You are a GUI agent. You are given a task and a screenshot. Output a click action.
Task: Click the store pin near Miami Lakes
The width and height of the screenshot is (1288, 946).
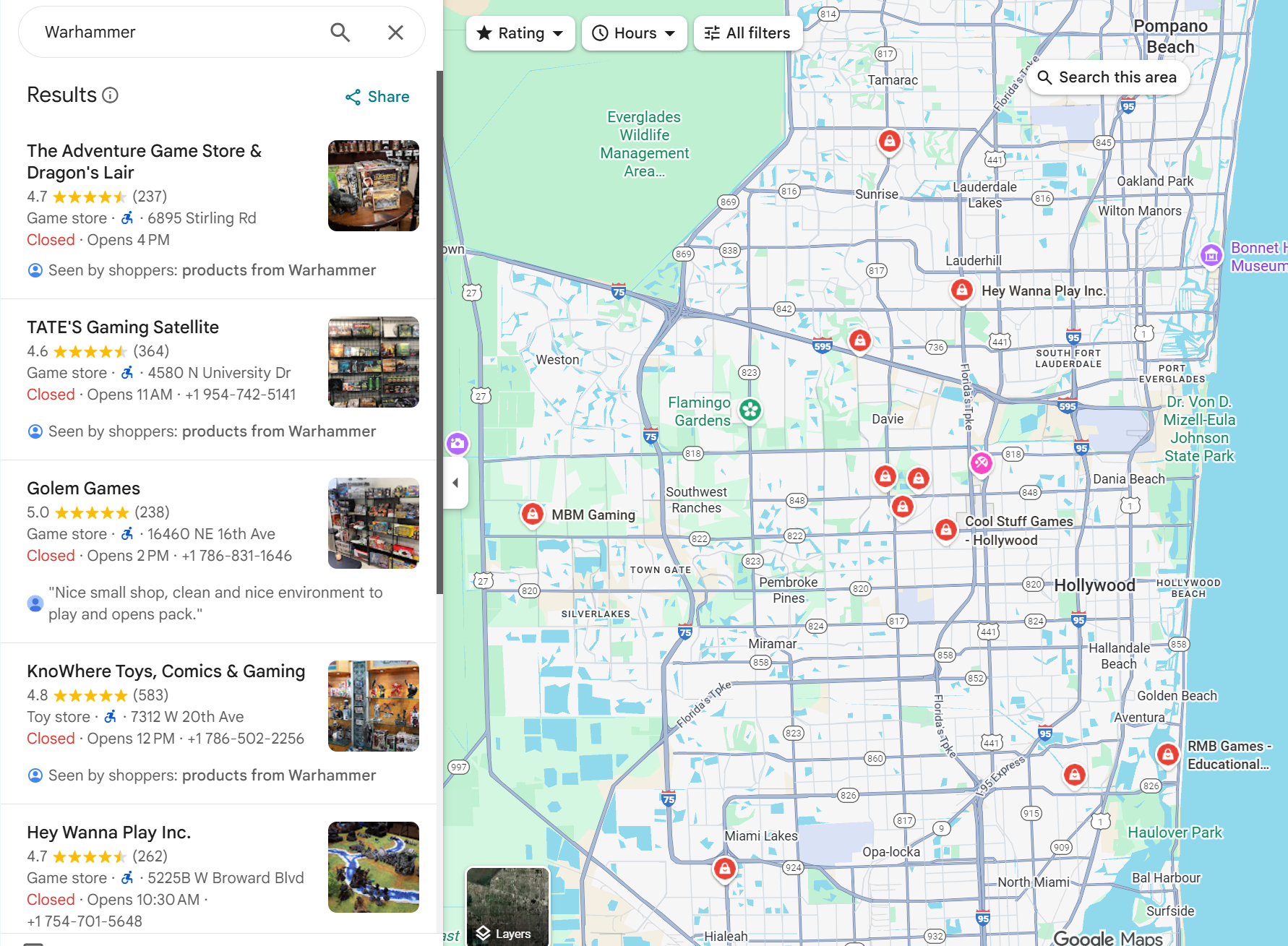[x=725, y=869]
